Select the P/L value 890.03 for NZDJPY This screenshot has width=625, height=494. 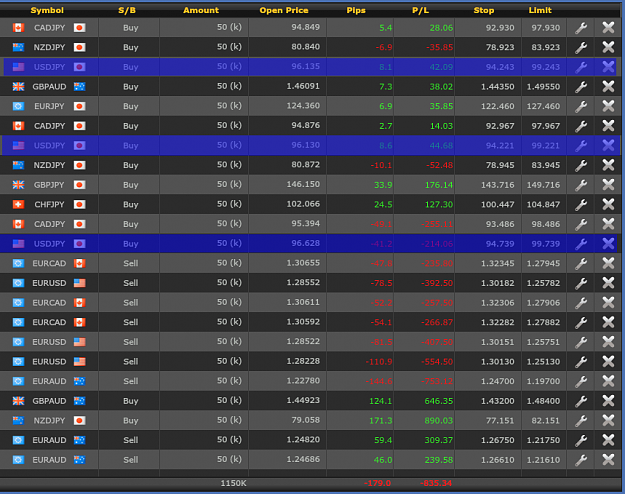click(x=439, y=420)
